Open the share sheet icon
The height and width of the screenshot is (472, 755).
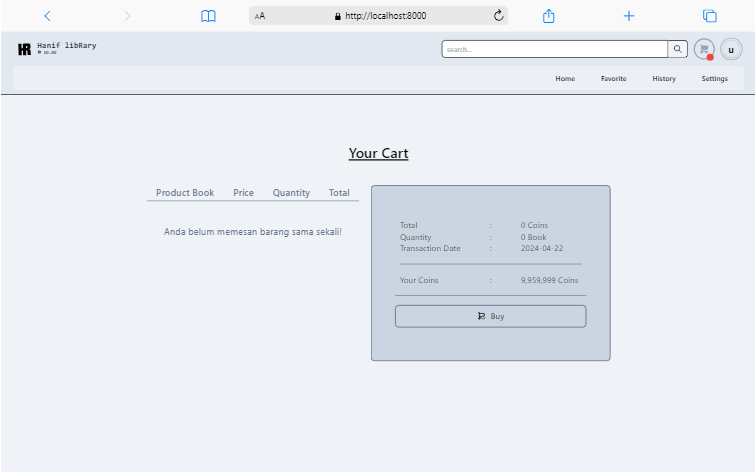[x=548, y=16]
